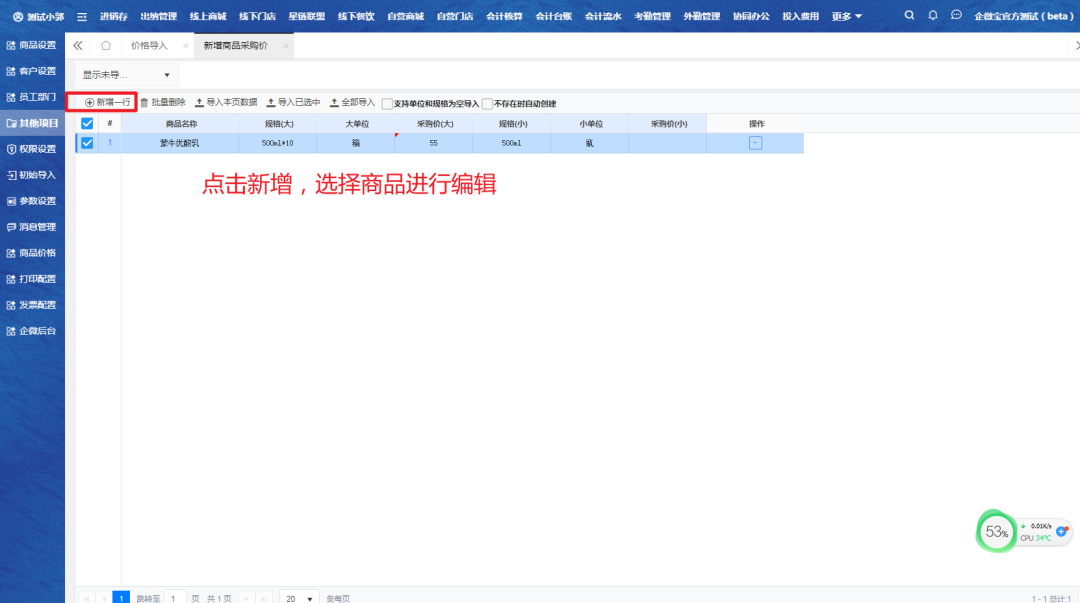Uncheck the 蒙牛优酸乳 row checkbox
The height and width of the screenshot is (603, 1080).
pyautogui.click(x=87, y=143)
